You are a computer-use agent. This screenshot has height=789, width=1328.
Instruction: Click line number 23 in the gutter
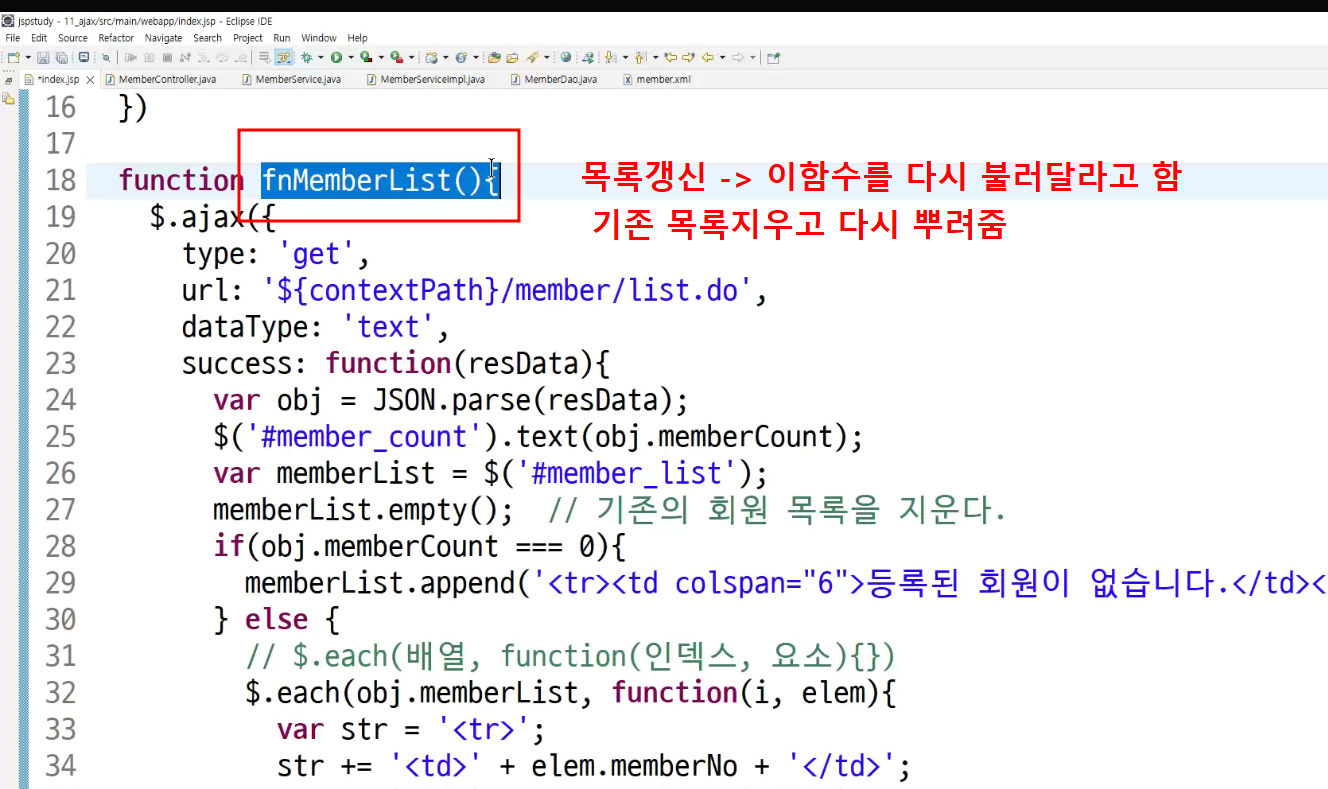tap(60, 363)
